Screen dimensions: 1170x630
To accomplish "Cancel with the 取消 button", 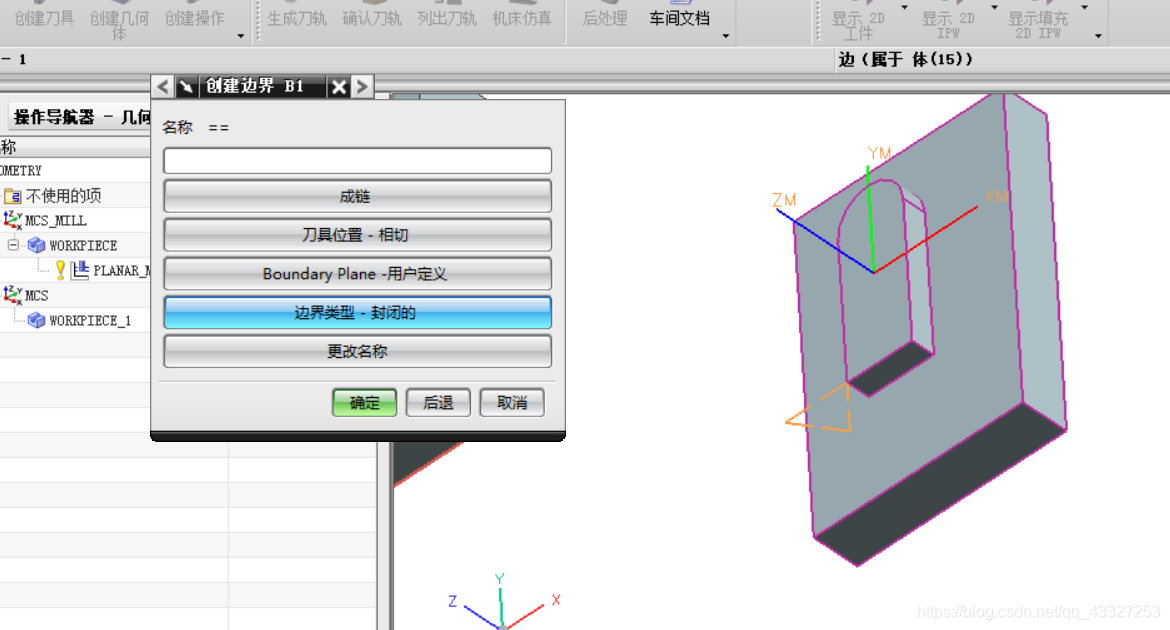I will point(512,403).
